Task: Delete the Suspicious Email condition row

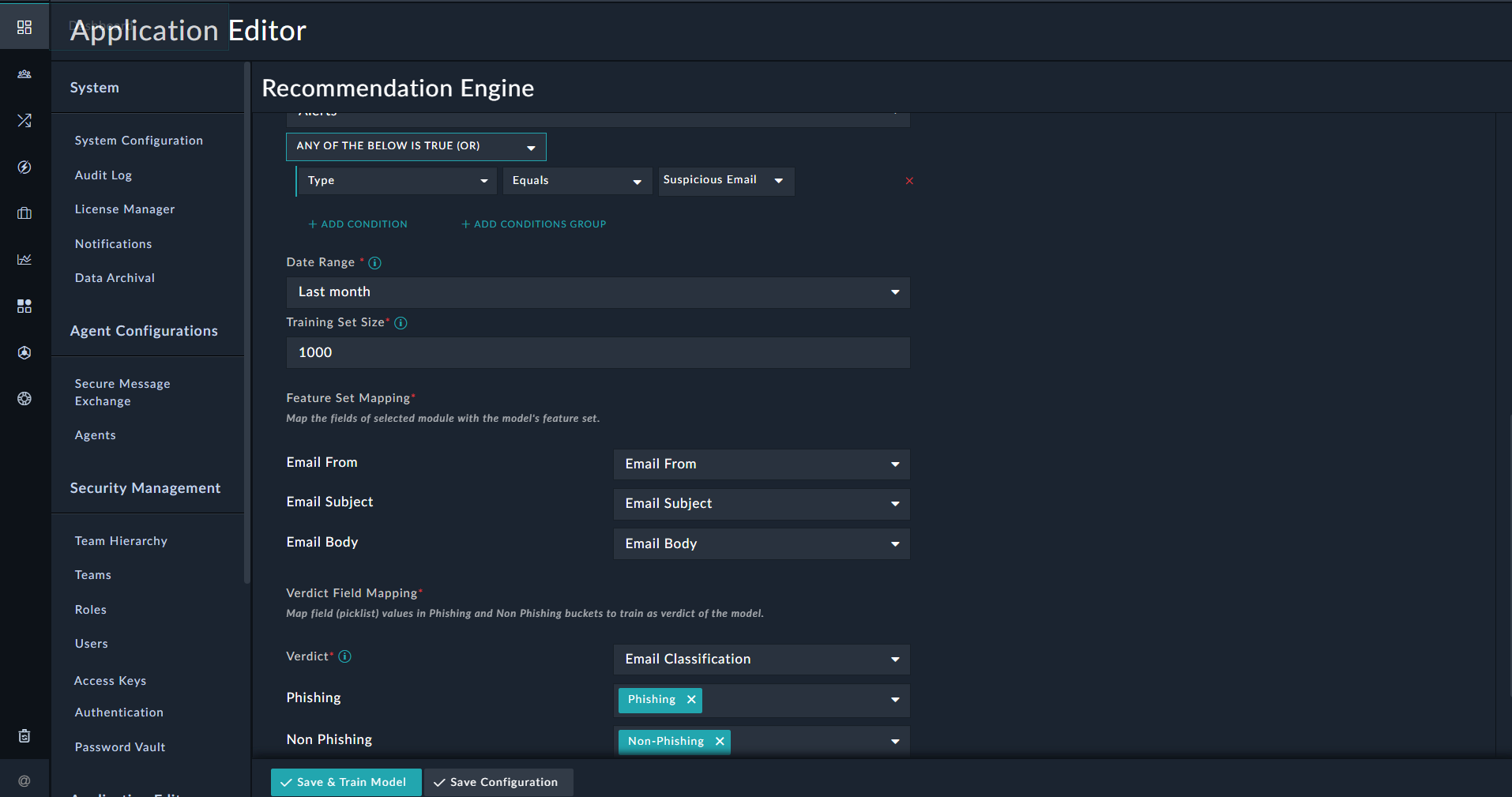Action: [908, 181]
